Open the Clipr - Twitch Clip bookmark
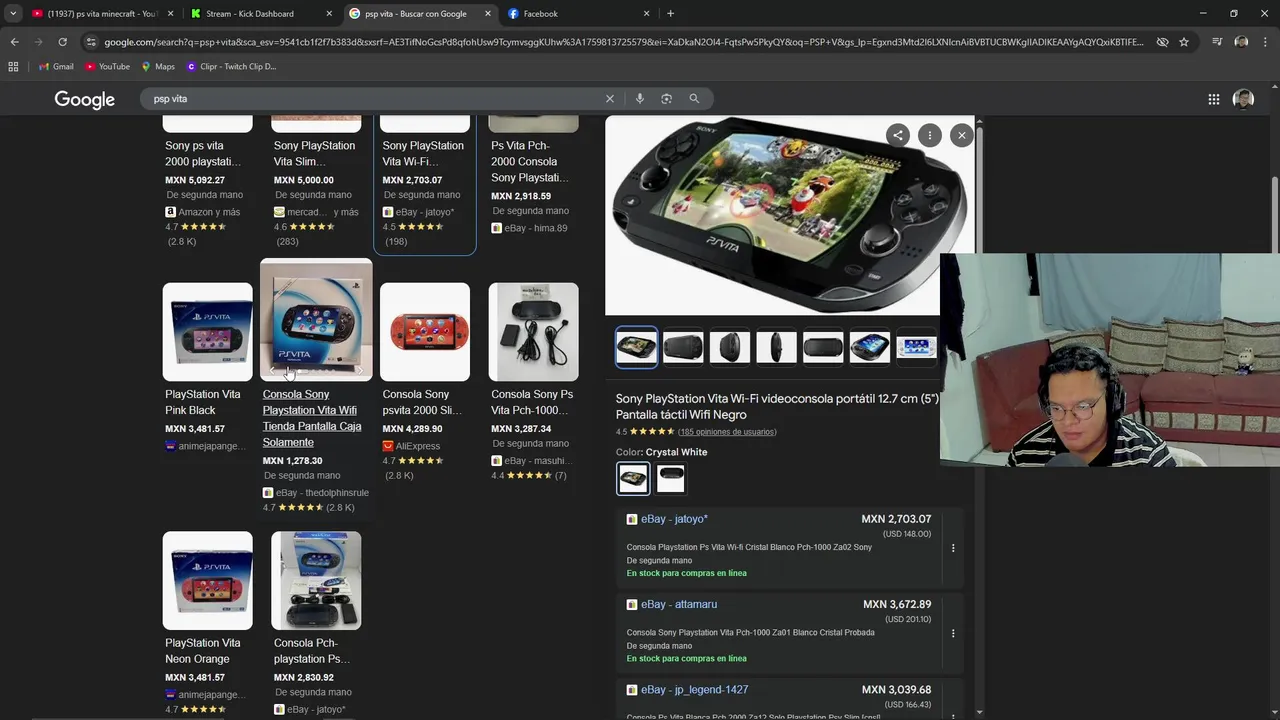 pos(231,66)
